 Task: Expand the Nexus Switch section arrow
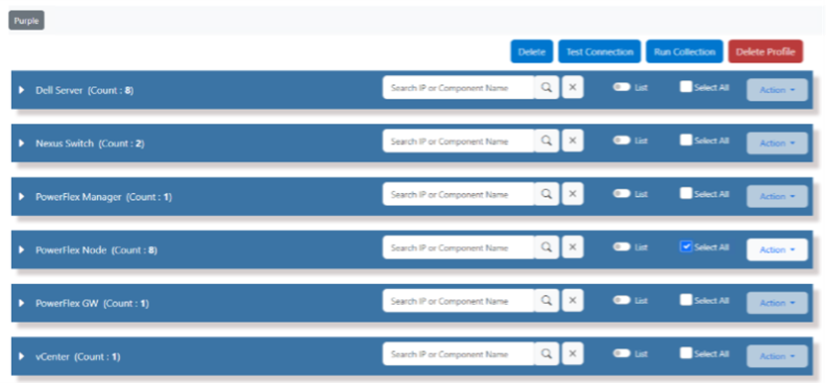pyautogui.click(x=22, y=143)
